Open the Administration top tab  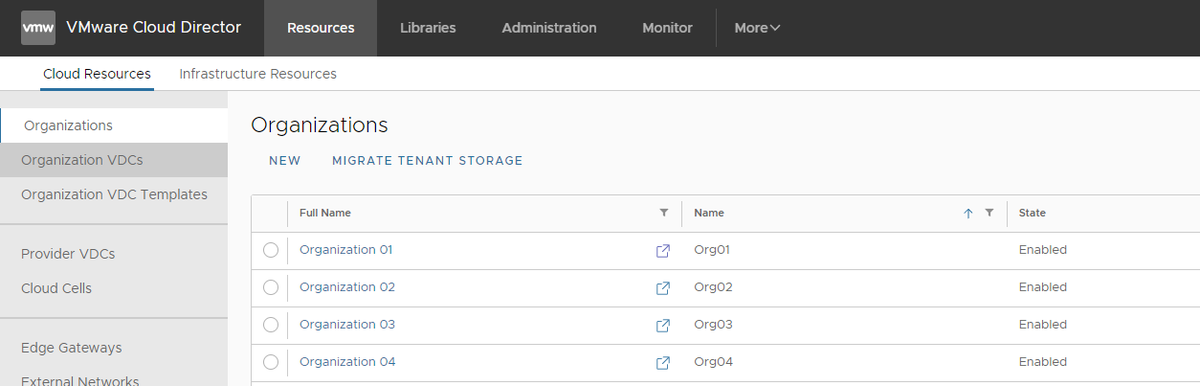549,28
